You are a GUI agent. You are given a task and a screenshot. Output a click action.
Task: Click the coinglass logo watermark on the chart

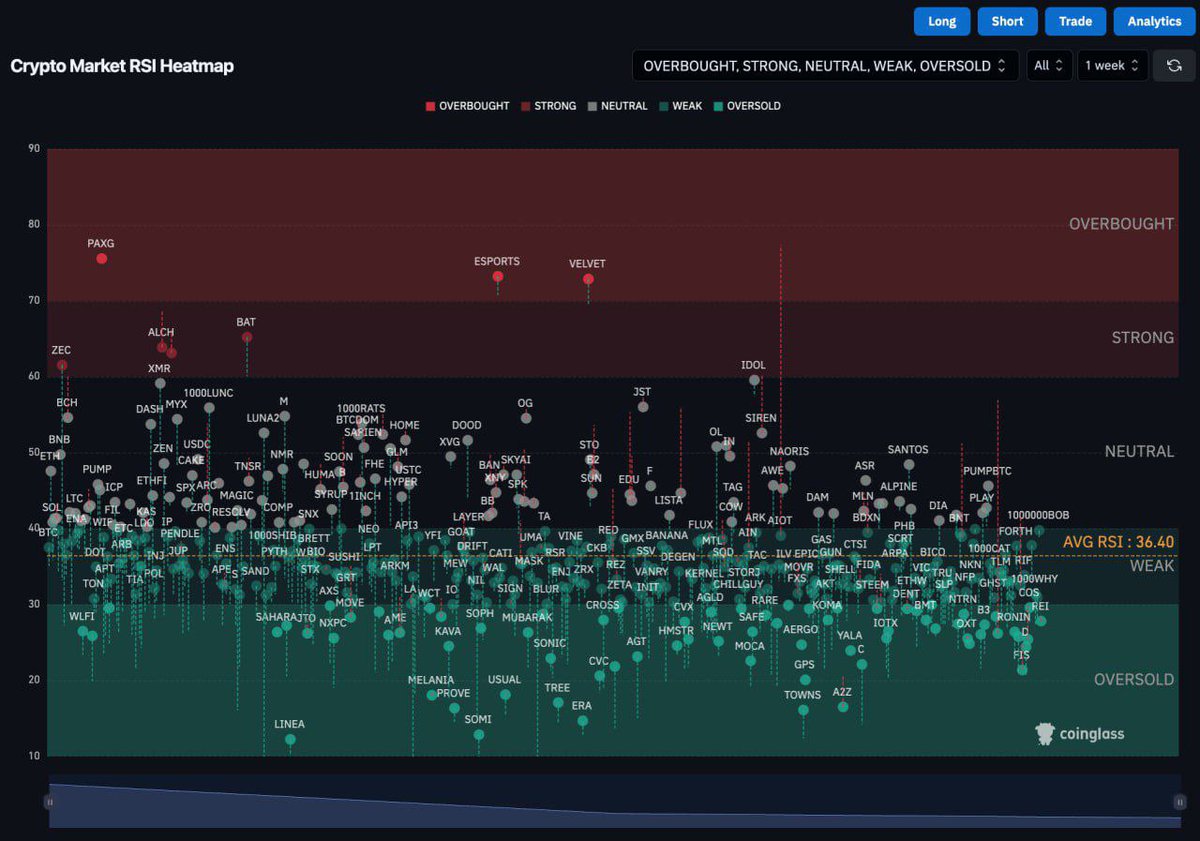[1080, 734]
